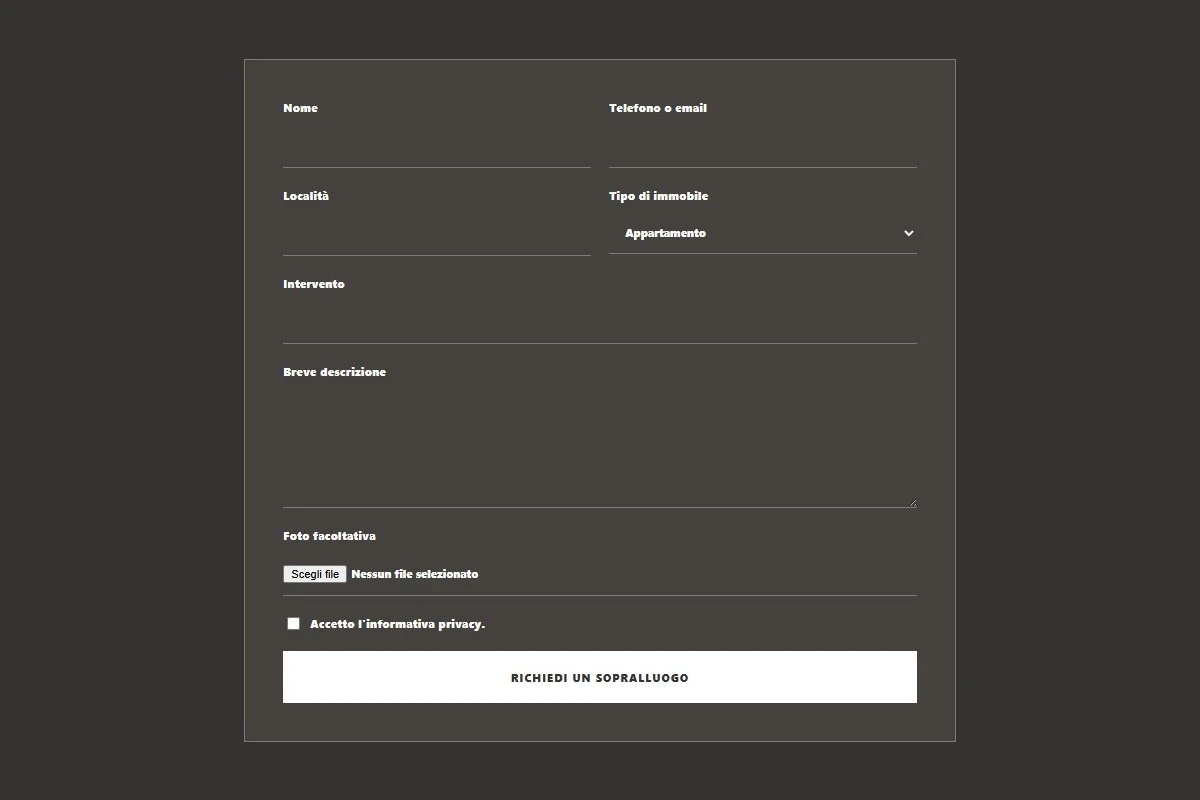Click the 'Breve descrizione' label
The width and height of the screenshot is (1200, 800).
334,372
